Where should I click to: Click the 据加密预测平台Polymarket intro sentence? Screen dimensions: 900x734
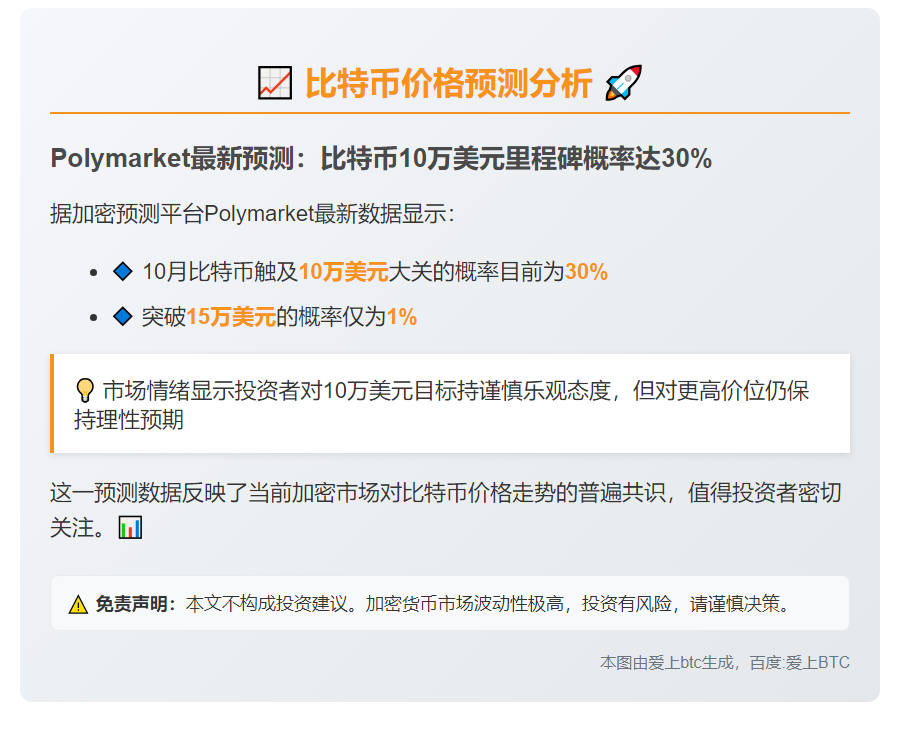point(253,214)
